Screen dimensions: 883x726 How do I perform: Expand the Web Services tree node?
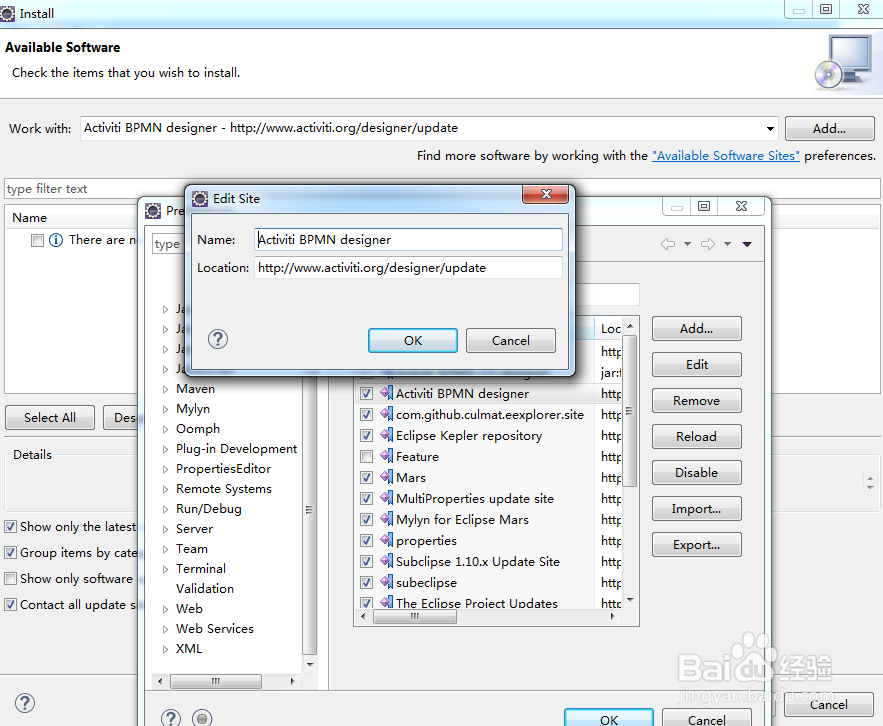(x=168, y=628)
